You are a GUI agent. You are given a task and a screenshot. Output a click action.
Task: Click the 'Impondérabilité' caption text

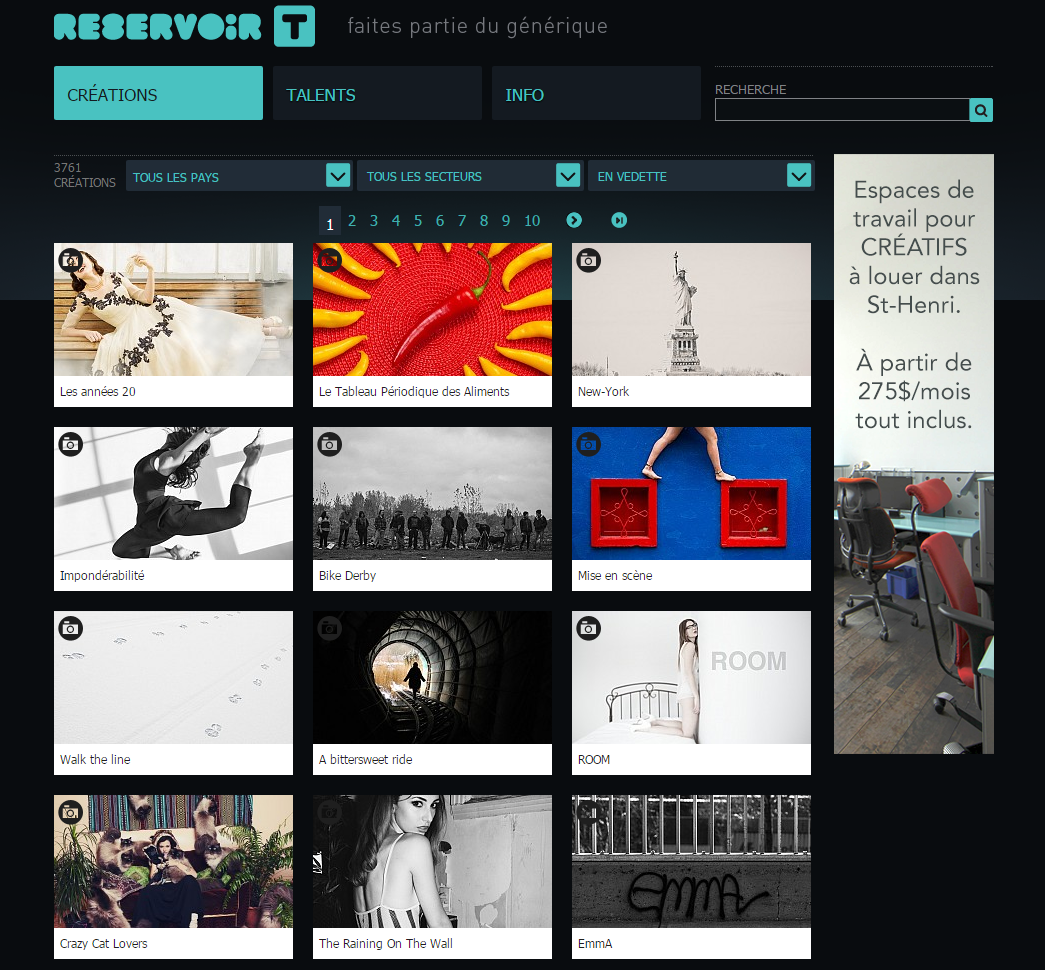point(102,575)
